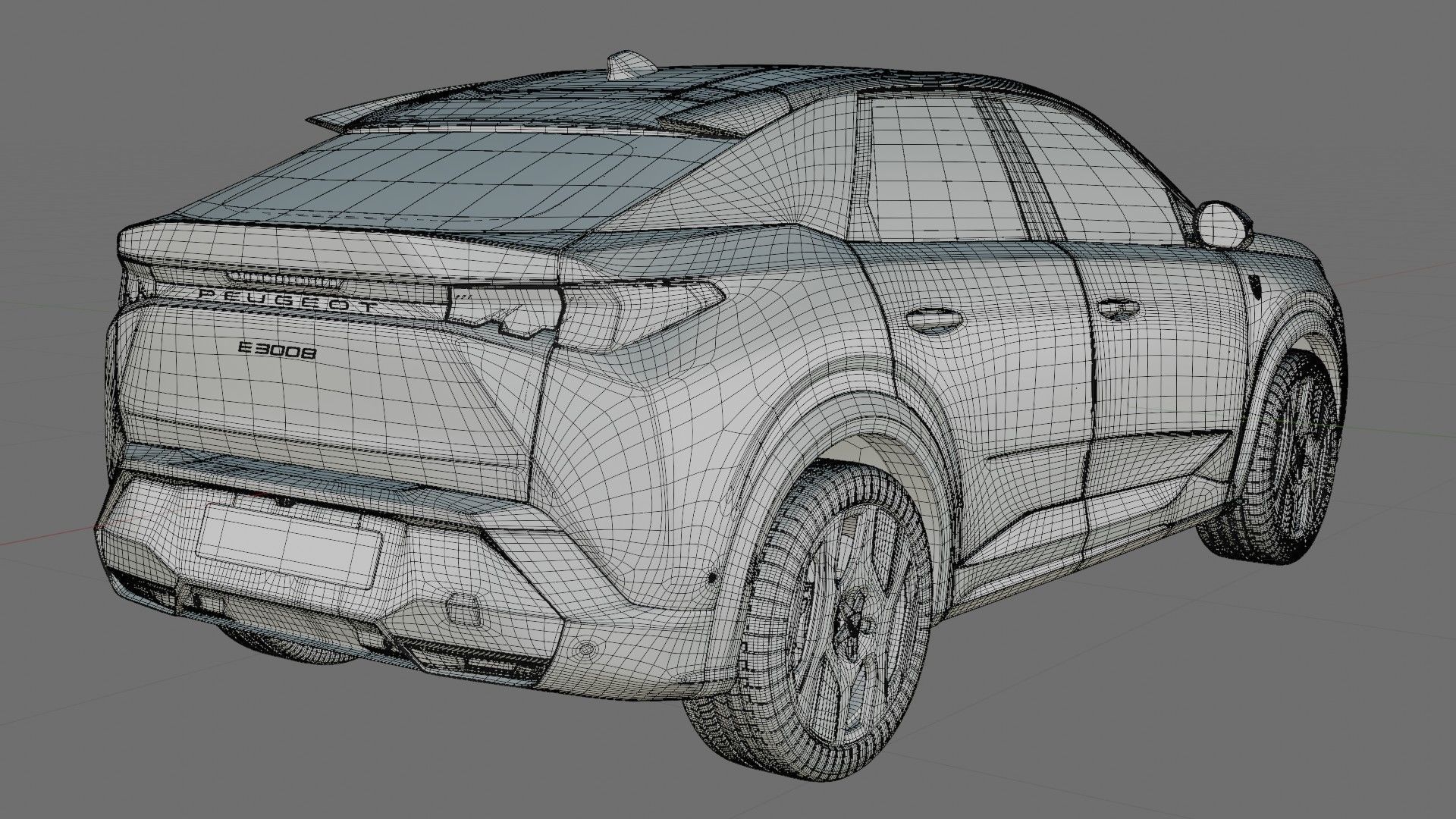The height and width of the screenshot is (819, 1456).
Task: Click the E3008 badge on the trunk
Action: (277, 350)
